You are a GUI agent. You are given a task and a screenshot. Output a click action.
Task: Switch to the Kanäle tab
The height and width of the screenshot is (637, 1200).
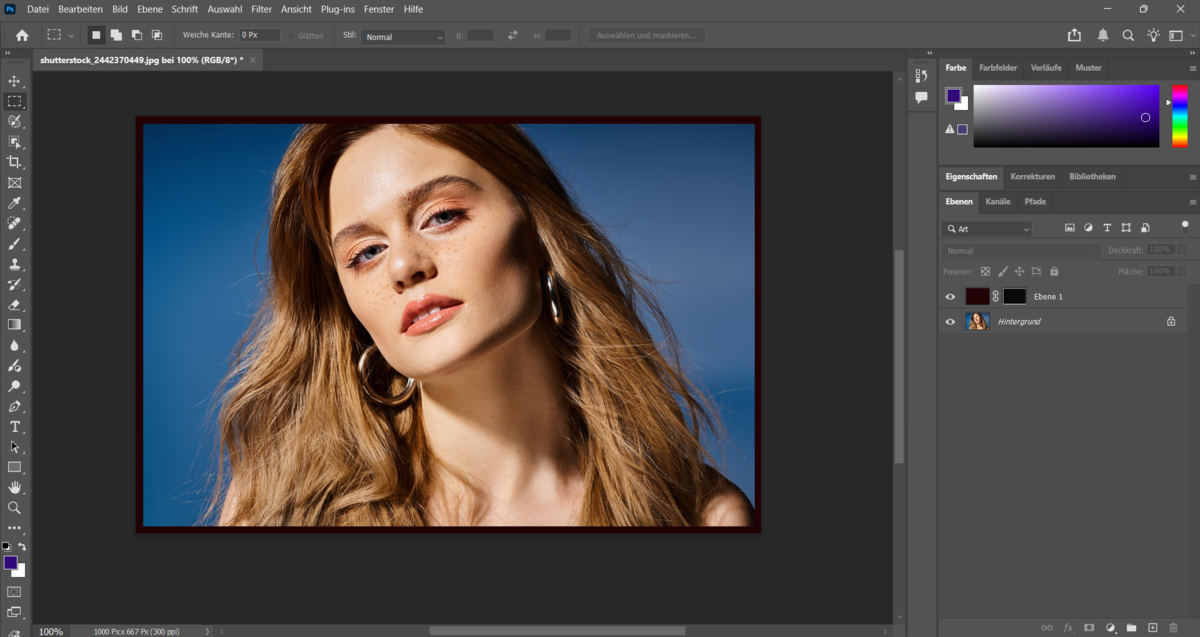pos(997,202)
